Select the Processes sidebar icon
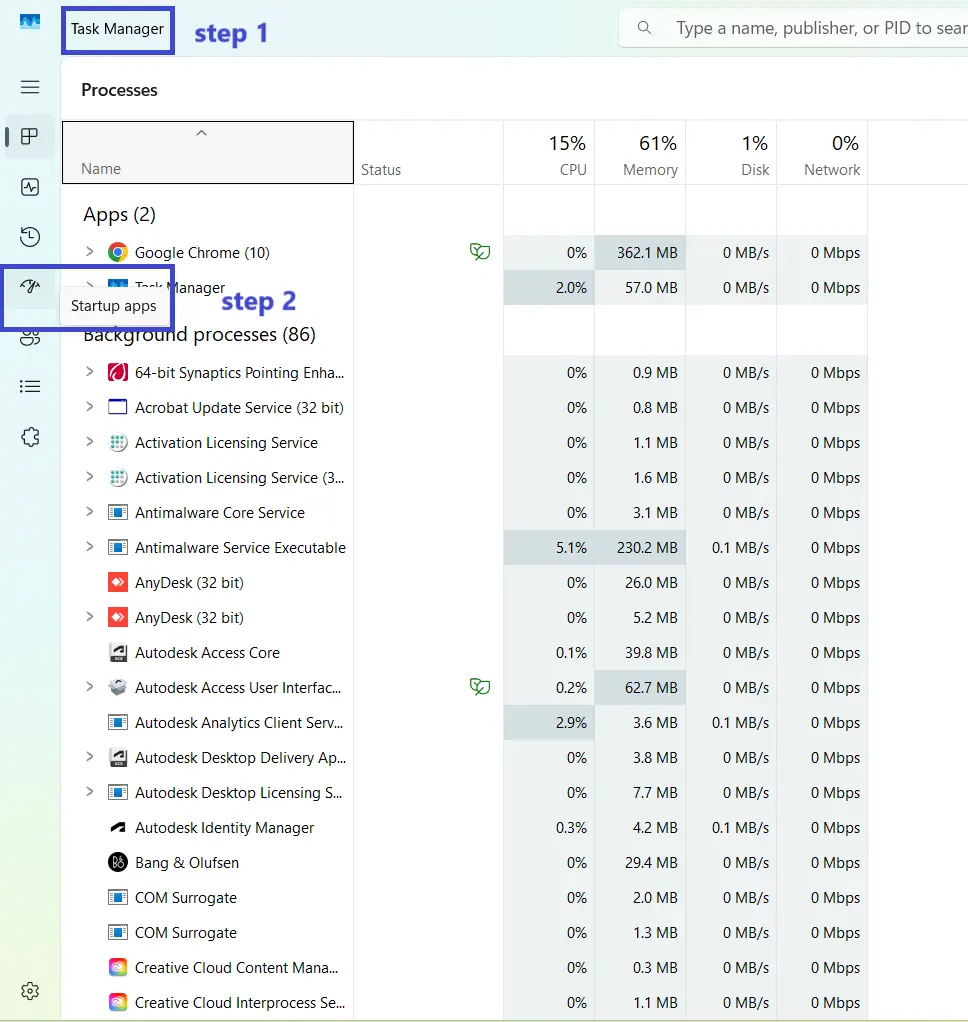Screen dimensions: 968x1022 (x=30, y=137)
